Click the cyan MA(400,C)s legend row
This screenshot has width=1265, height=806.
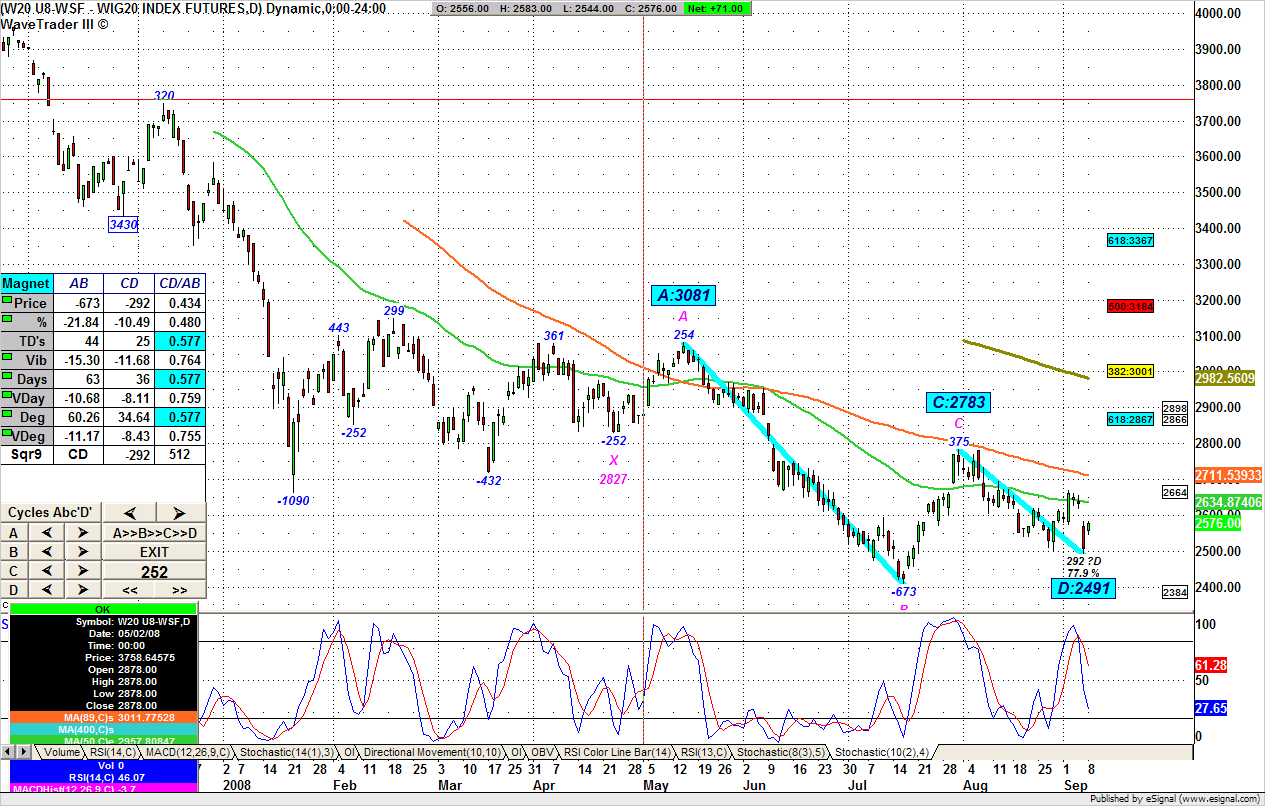pyautogui.click(x=103, y=729)
